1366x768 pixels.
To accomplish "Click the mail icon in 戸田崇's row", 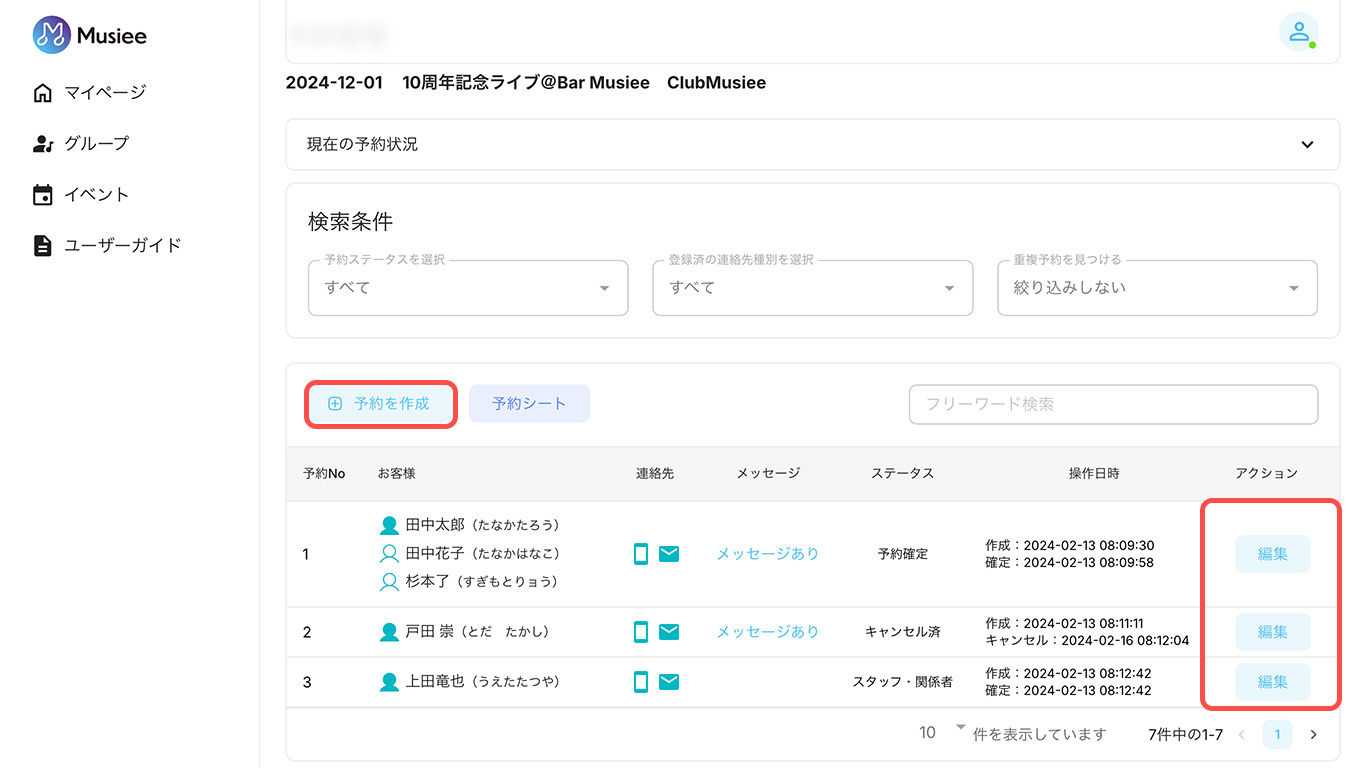I will pos(668,632).
